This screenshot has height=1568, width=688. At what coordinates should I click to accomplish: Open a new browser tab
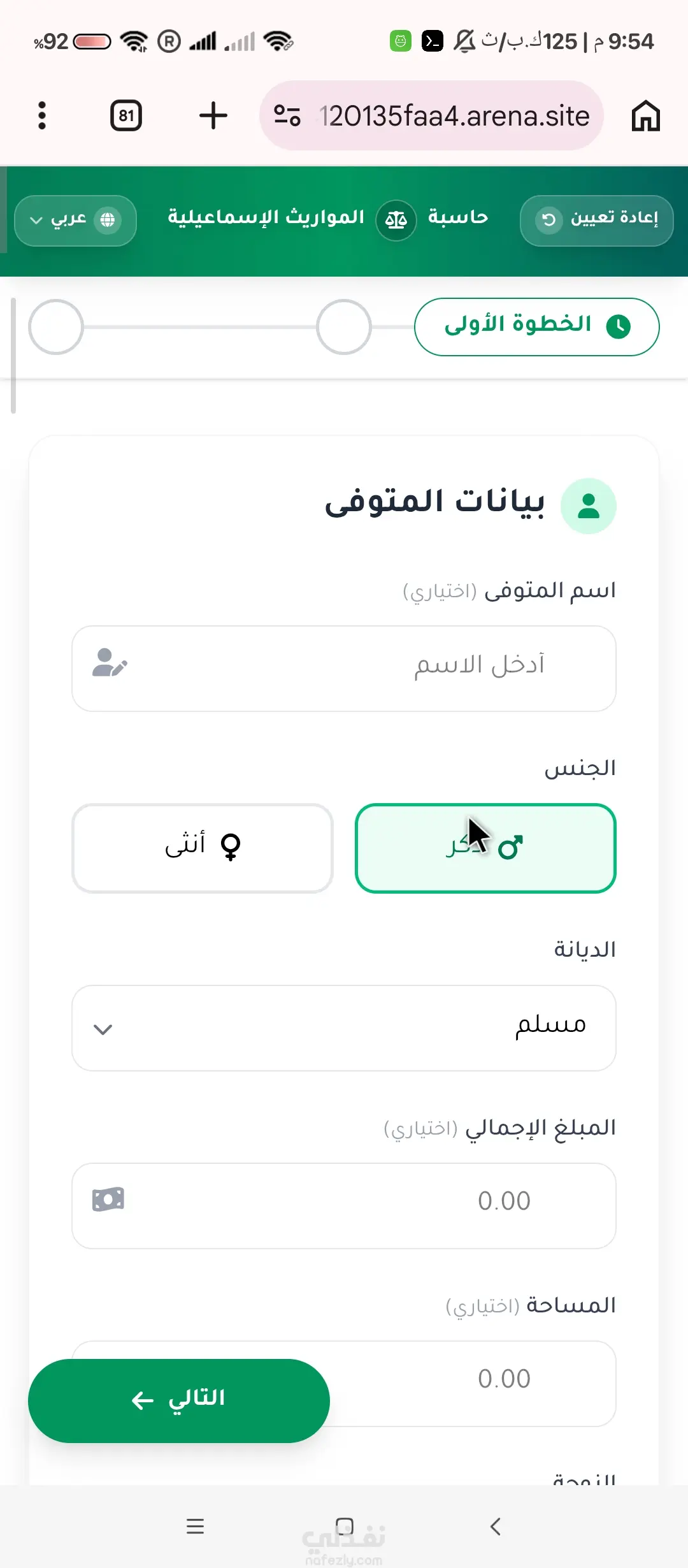(213, 116)
